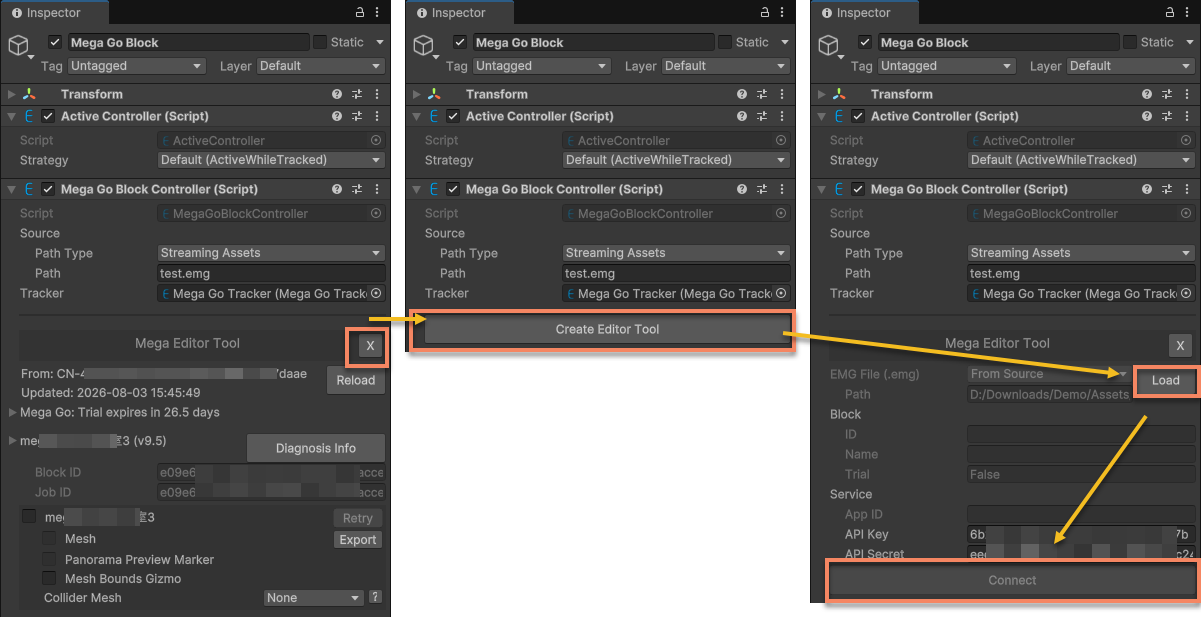Open Static flags dropdown arrow in right Inspector
The width and height of the screenshot is (1201, 617).
coord(1189,43)
